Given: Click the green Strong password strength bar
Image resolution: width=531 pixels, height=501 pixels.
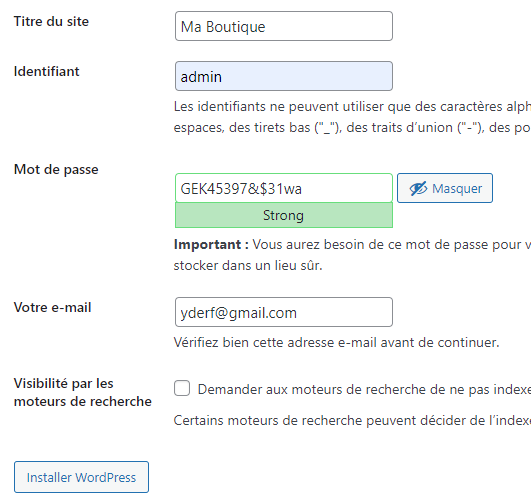Looking at the screenshot, I should click(284, 215).
